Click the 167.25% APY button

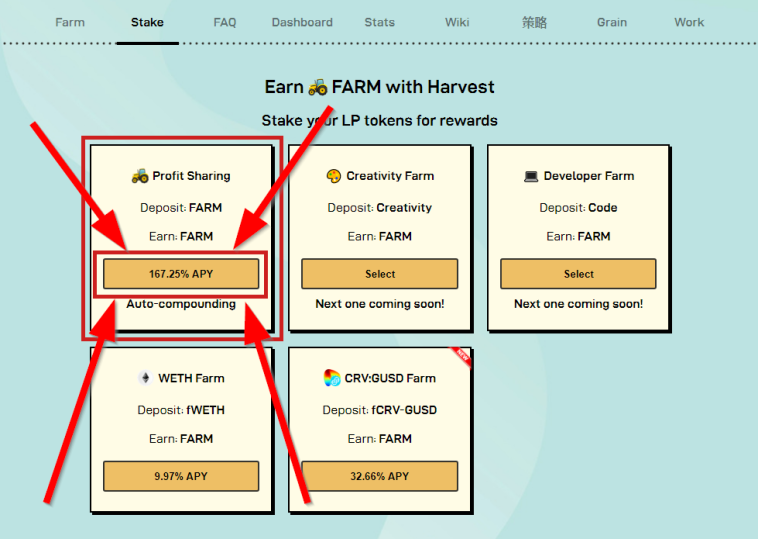coord(181,274)
